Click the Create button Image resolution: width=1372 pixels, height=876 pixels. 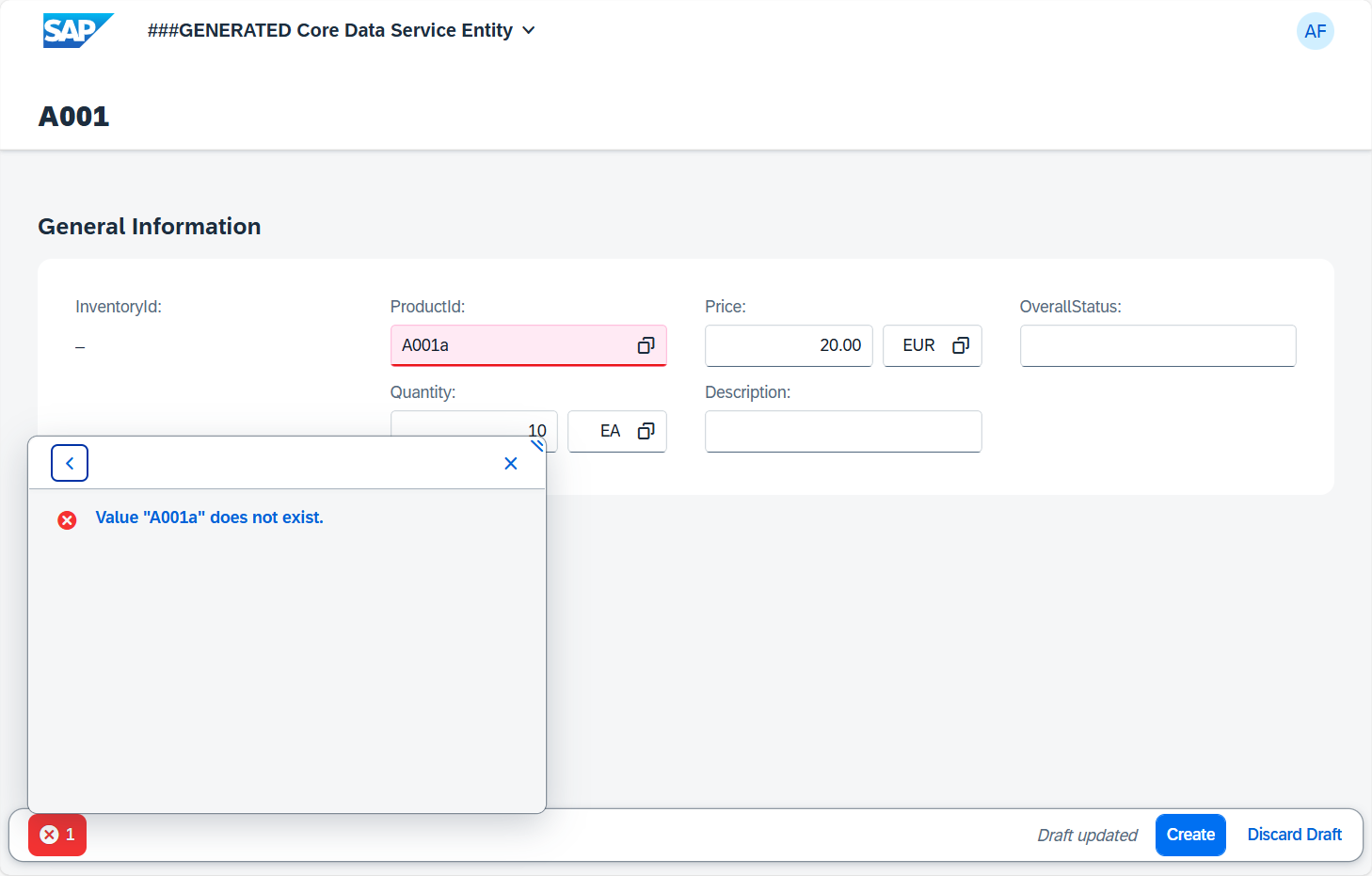pyautogui.click(x=1190, y=835)
